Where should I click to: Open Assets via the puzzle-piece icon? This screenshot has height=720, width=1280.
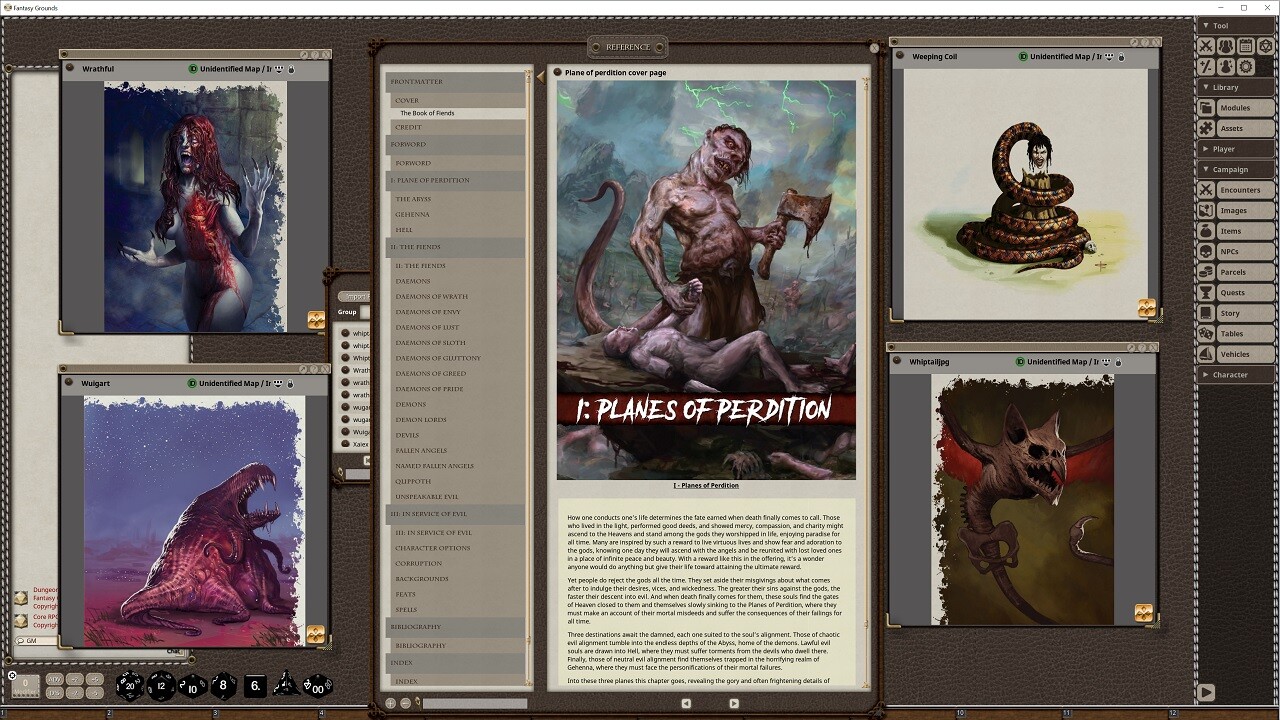tap(1205, 128)
